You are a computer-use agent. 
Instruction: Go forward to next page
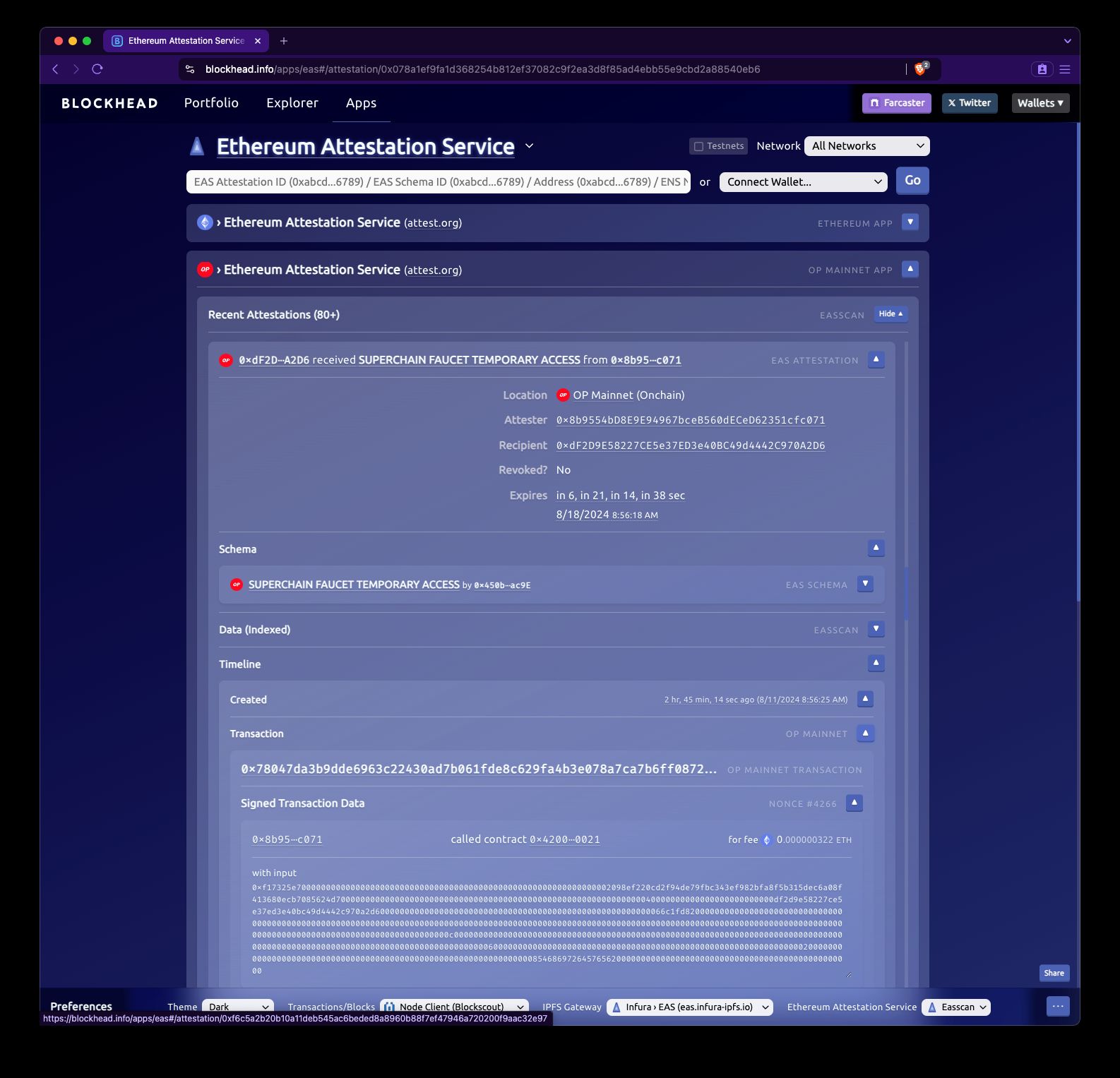tap(76, 69)
